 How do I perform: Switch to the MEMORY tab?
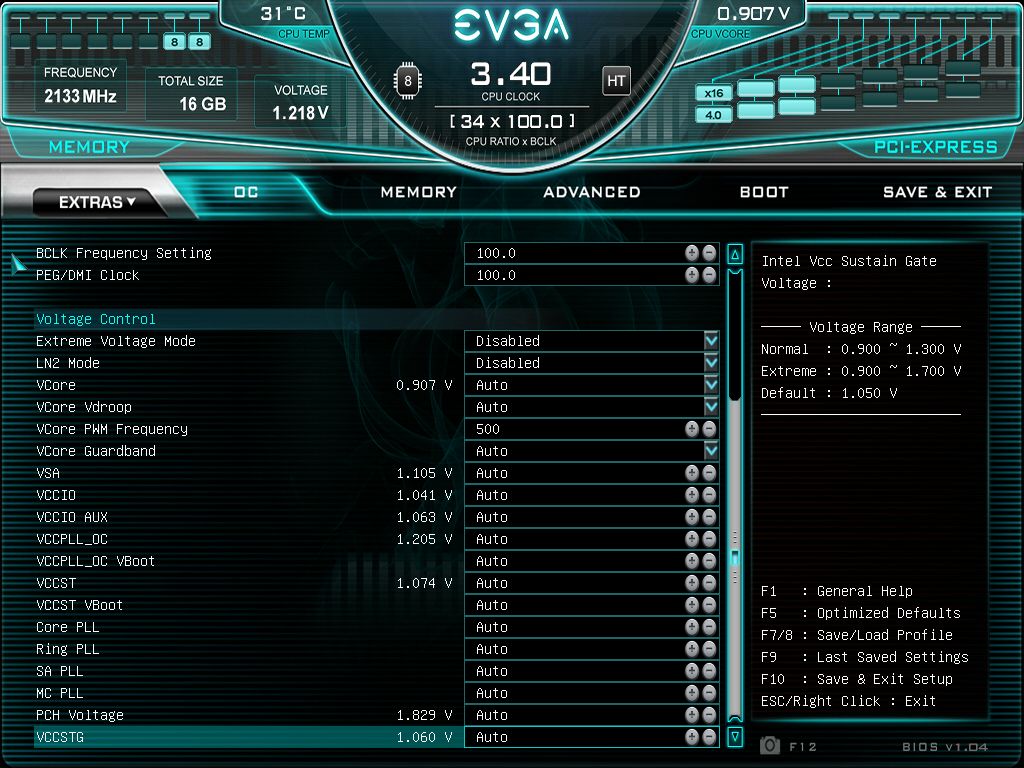coord(419,192)
